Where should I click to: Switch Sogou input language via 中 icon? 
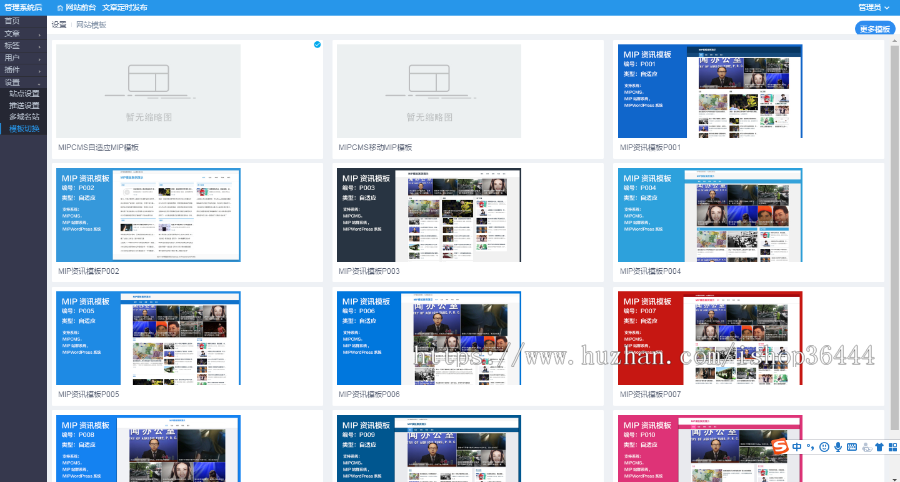click(797, 446)
